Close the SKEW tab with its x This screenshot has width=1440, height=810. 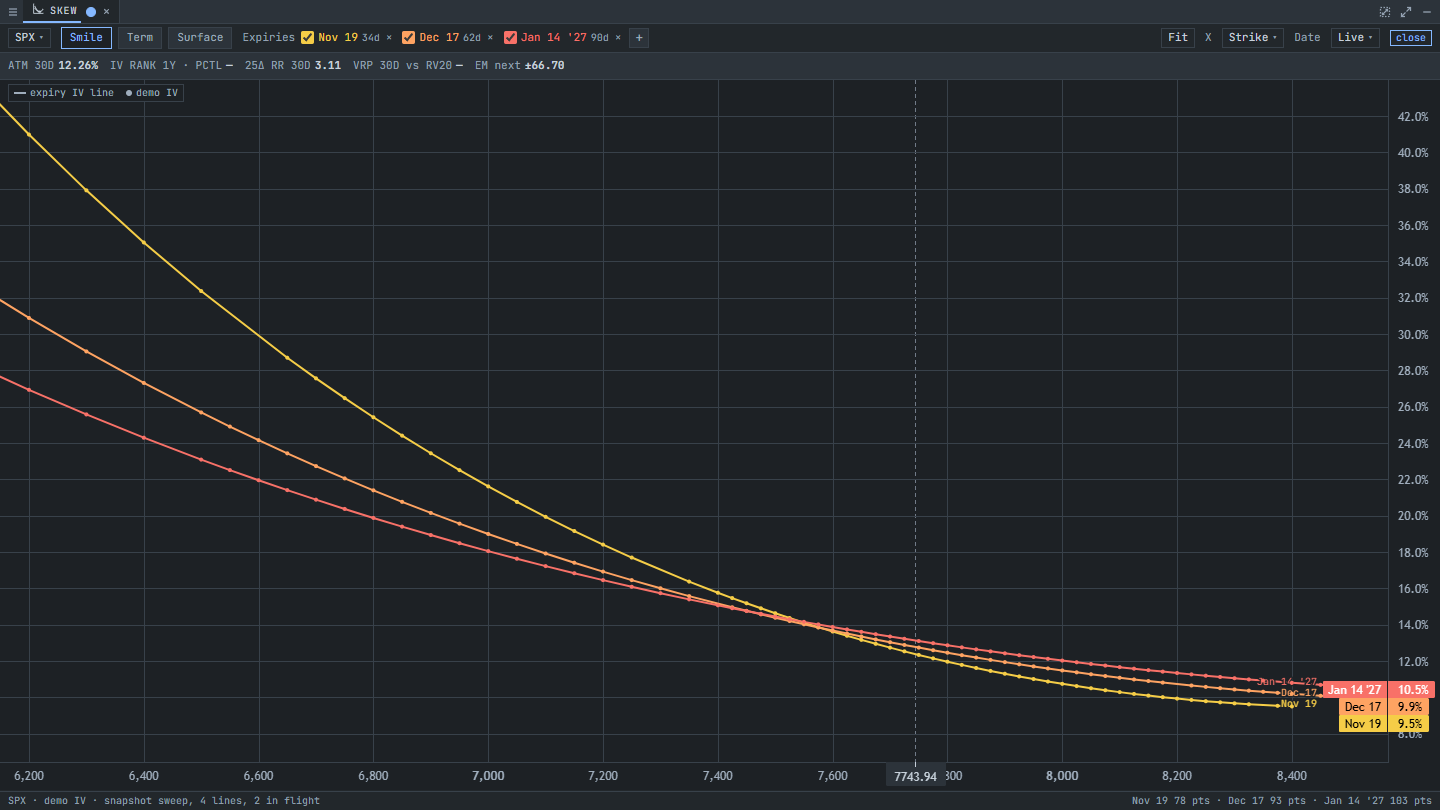tap(106, 12)
